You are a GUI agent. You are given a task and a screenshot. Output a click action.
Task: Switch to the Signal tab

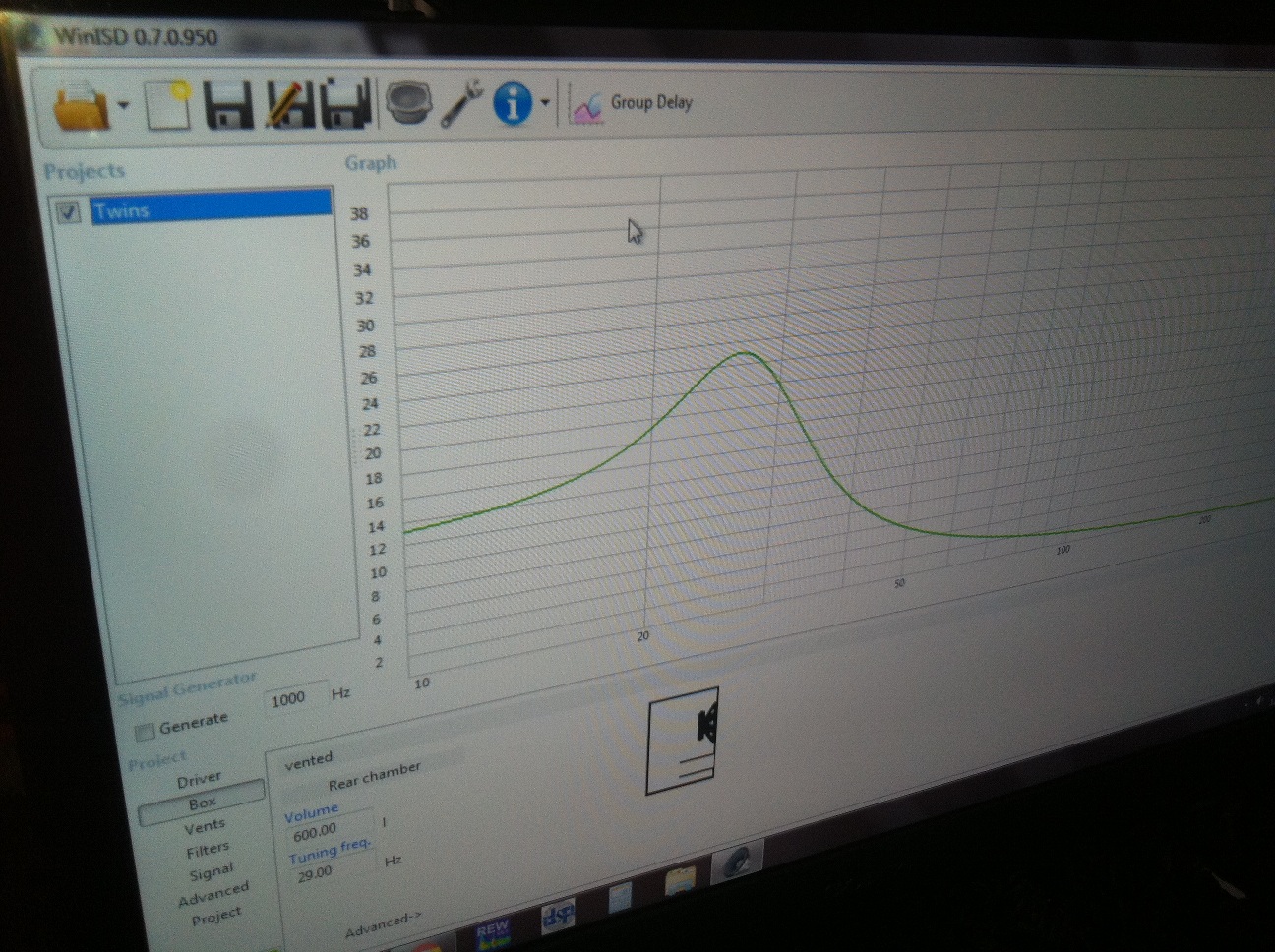point(211,871)
